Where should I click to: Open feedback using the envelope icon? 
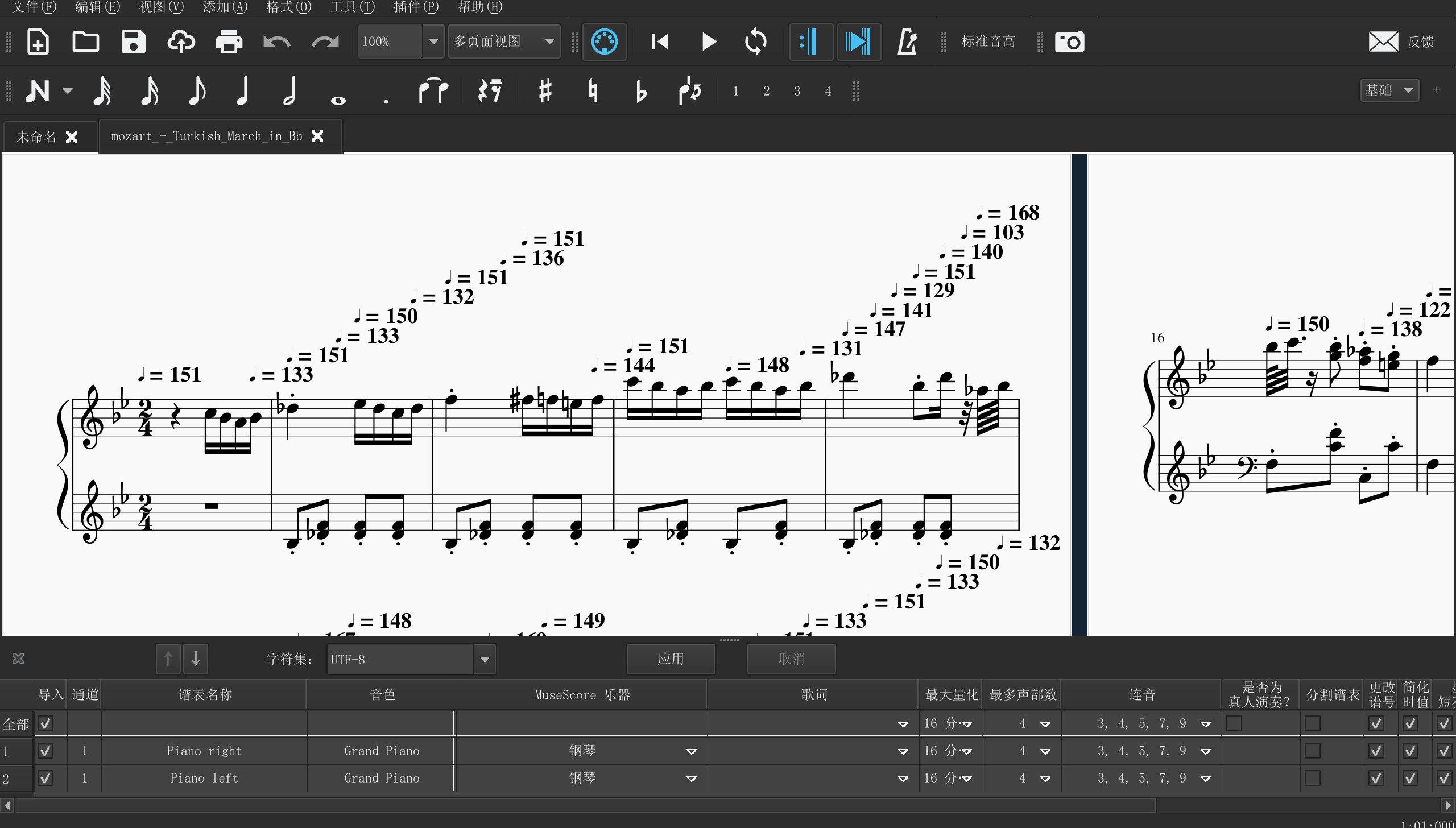point(1383,42)
